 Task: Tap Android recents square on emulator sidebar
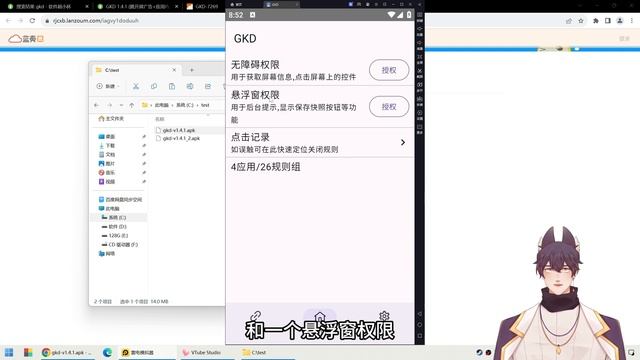click(x=420, y=336)
